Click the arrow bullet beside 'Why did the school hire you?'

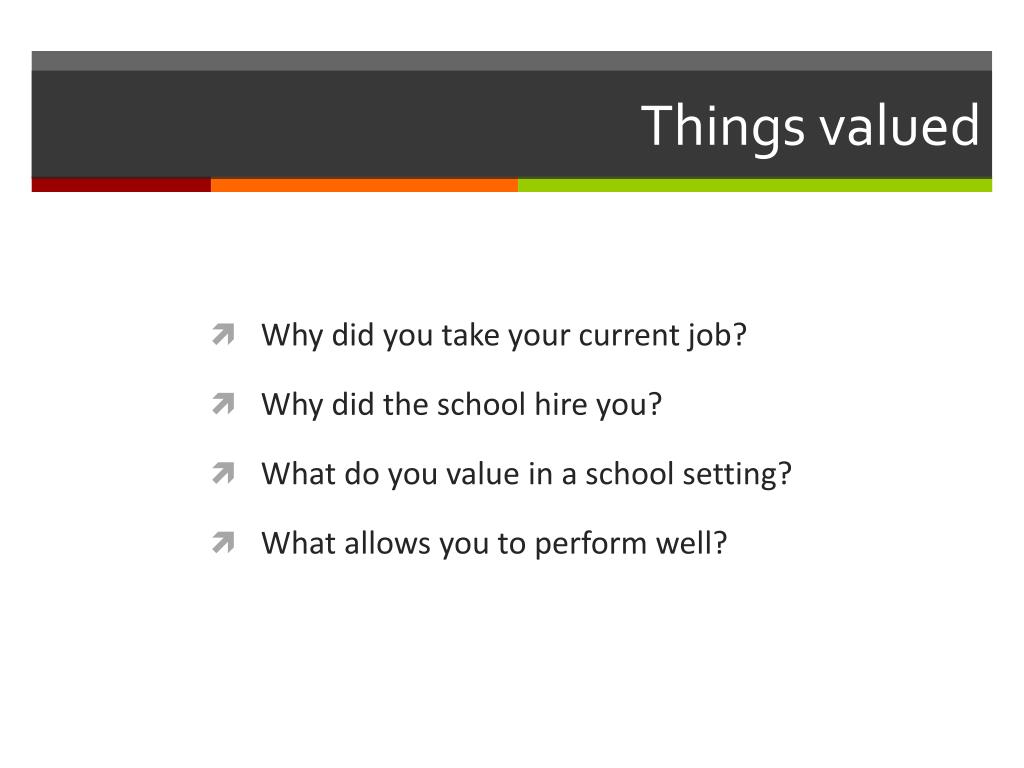coord(223,405)
